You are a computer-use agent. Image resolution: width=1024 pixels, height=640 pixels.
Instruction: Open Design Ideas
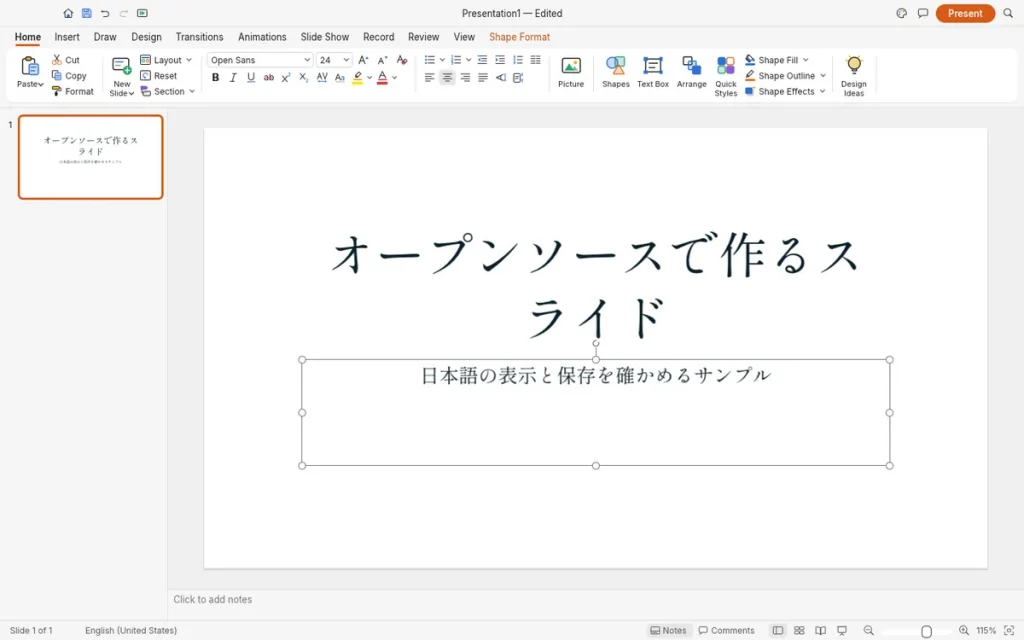pyautogui.click(x=854, y=76)
